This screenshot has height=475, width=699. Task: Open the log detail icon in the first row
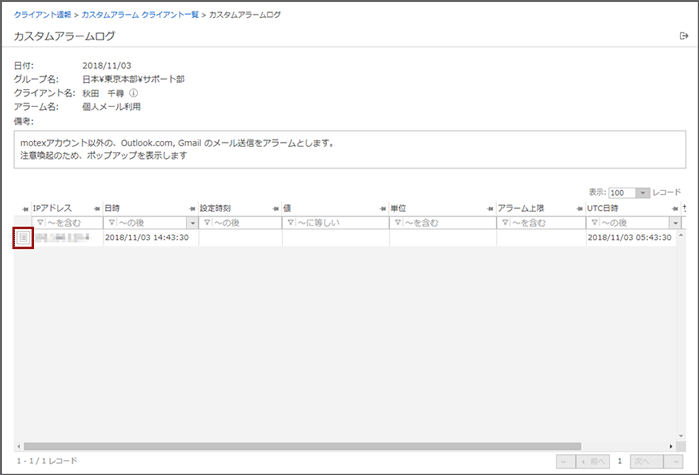[x=23, y=238]
